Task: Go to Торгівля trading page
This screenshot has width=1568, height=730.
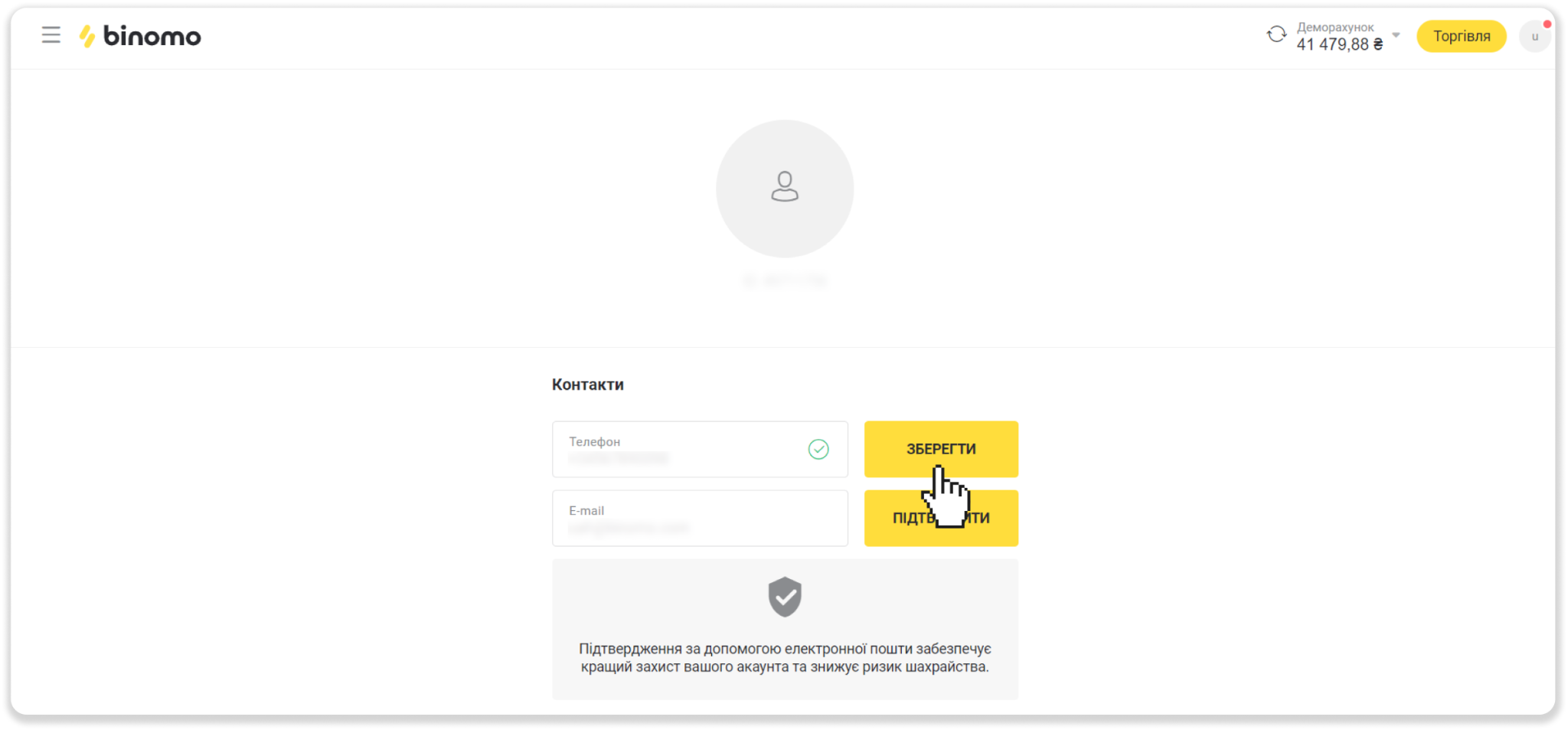Action: pos(1461,36)
